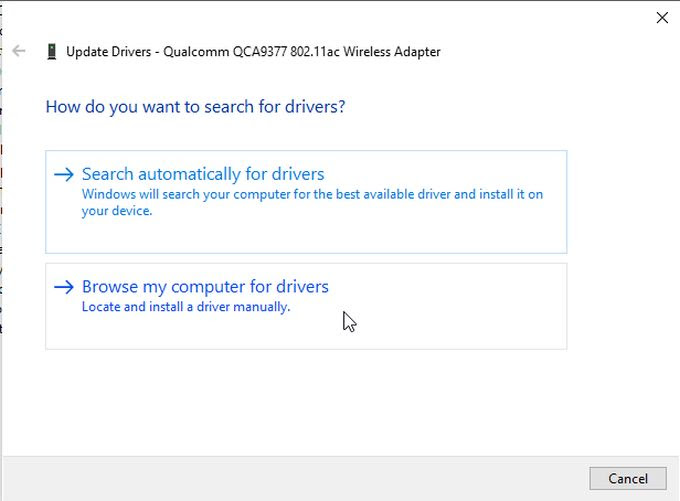Click the blank area below the Browse option
The height and width of the screenshot is (501, 680).
tap(300, 400)
